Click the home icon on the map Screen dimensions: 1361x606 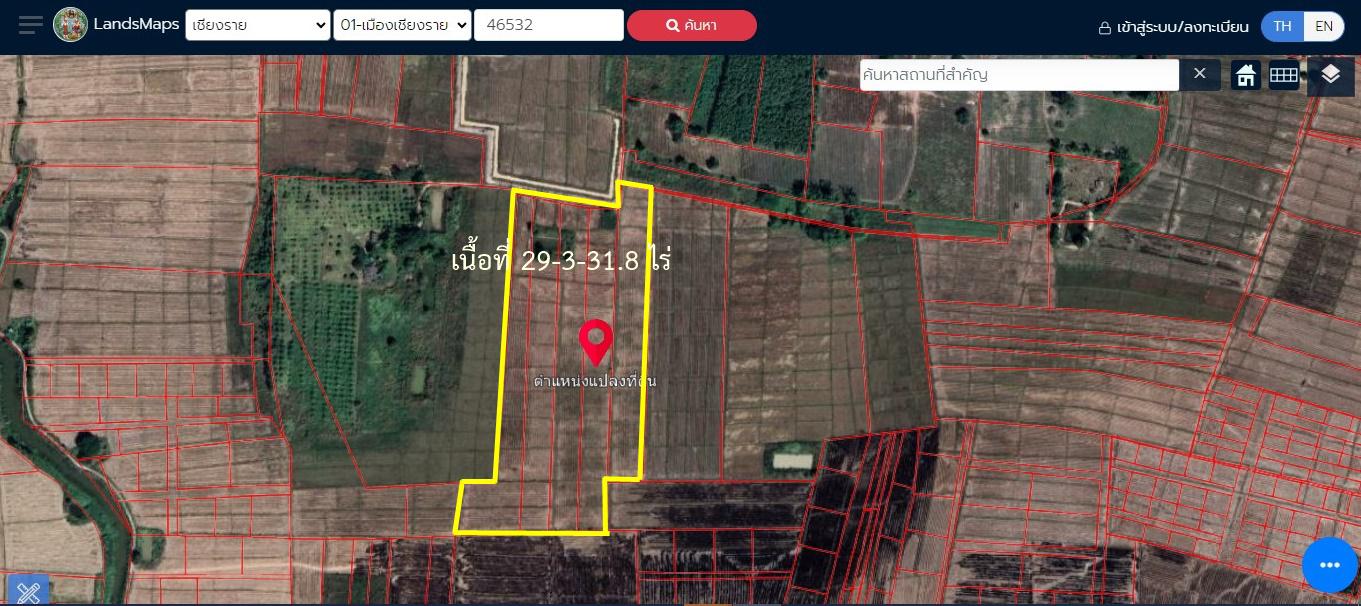coord(1246,75)
